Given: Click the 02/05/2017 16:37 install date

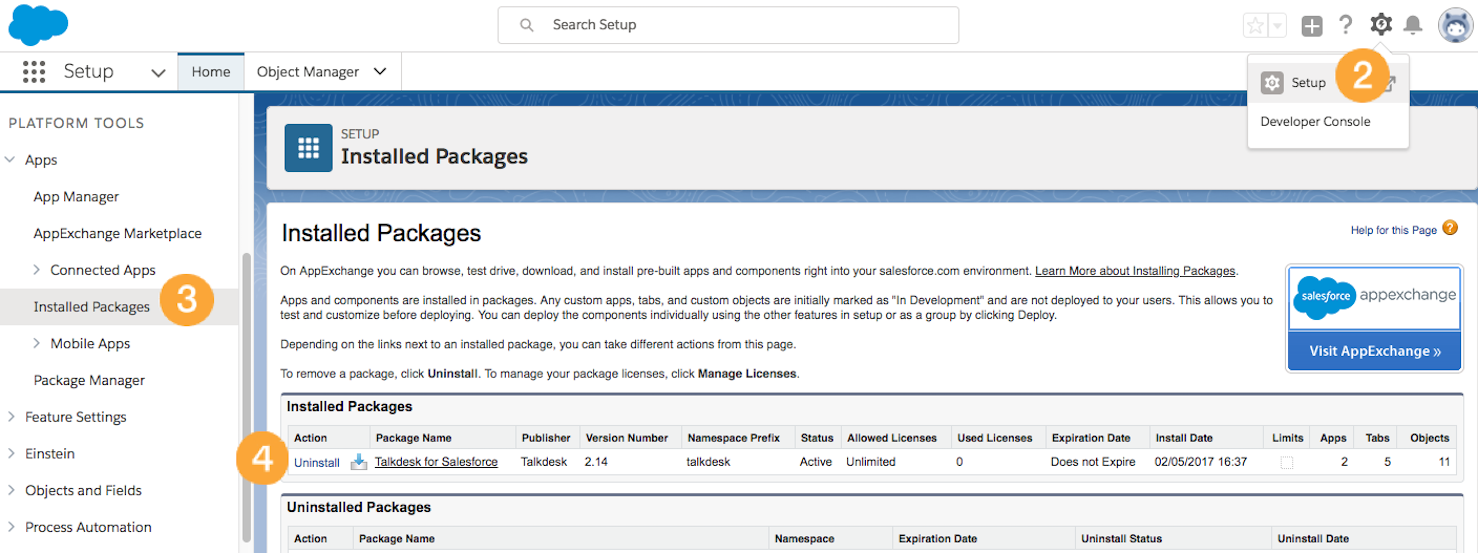Looking at the screenshot, I should point(1200,462).
